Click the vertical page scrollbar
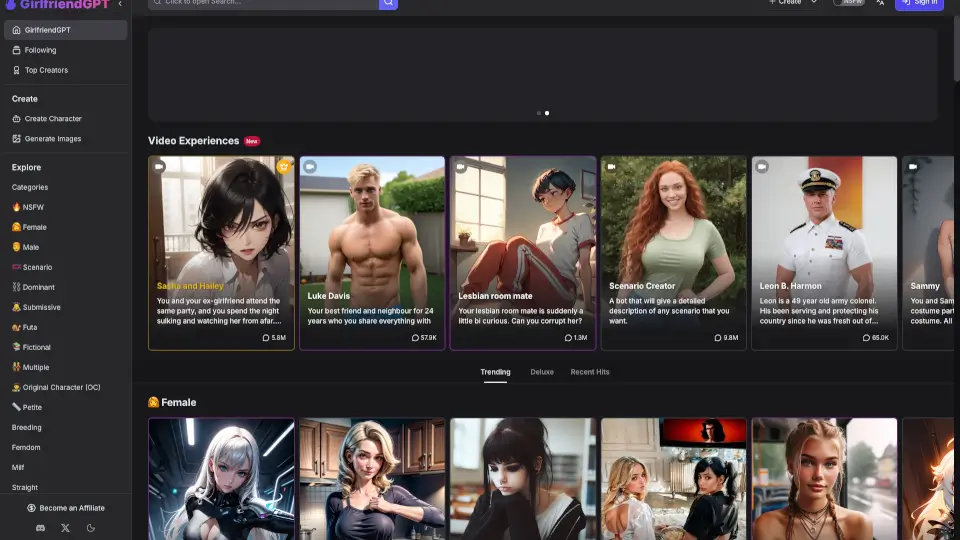 (956, 49)
